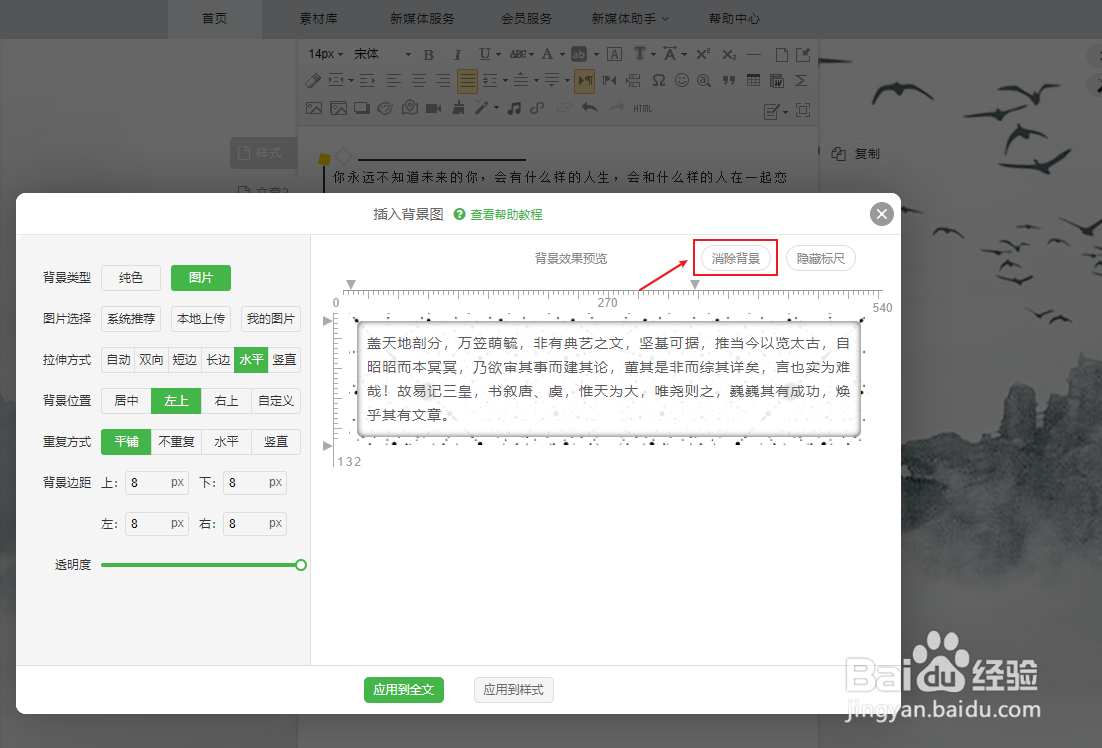Click 隐藏标尺 button

coord(820,258)
